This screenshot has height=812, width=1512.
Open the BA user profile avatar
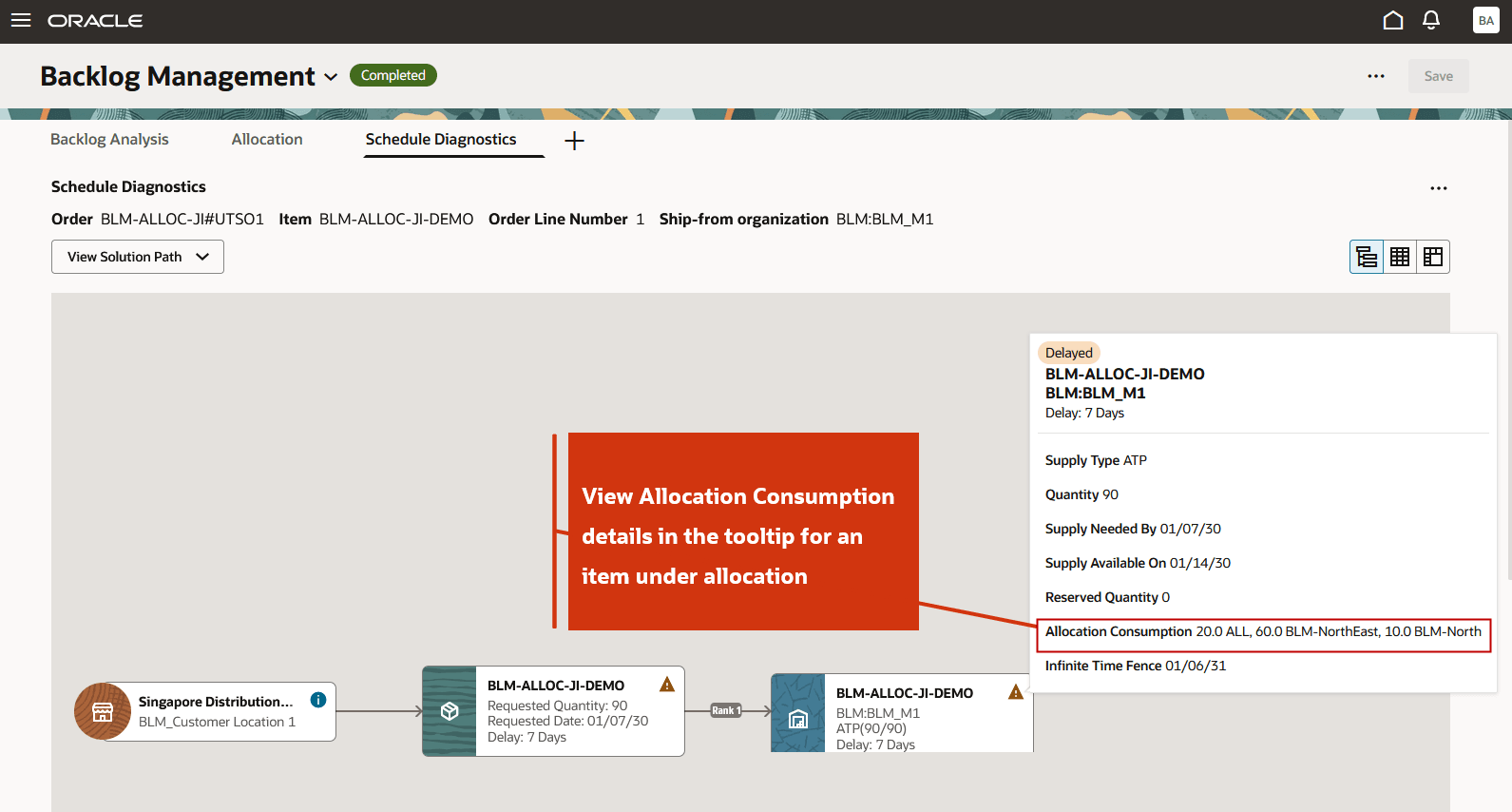click(1486, 20)
